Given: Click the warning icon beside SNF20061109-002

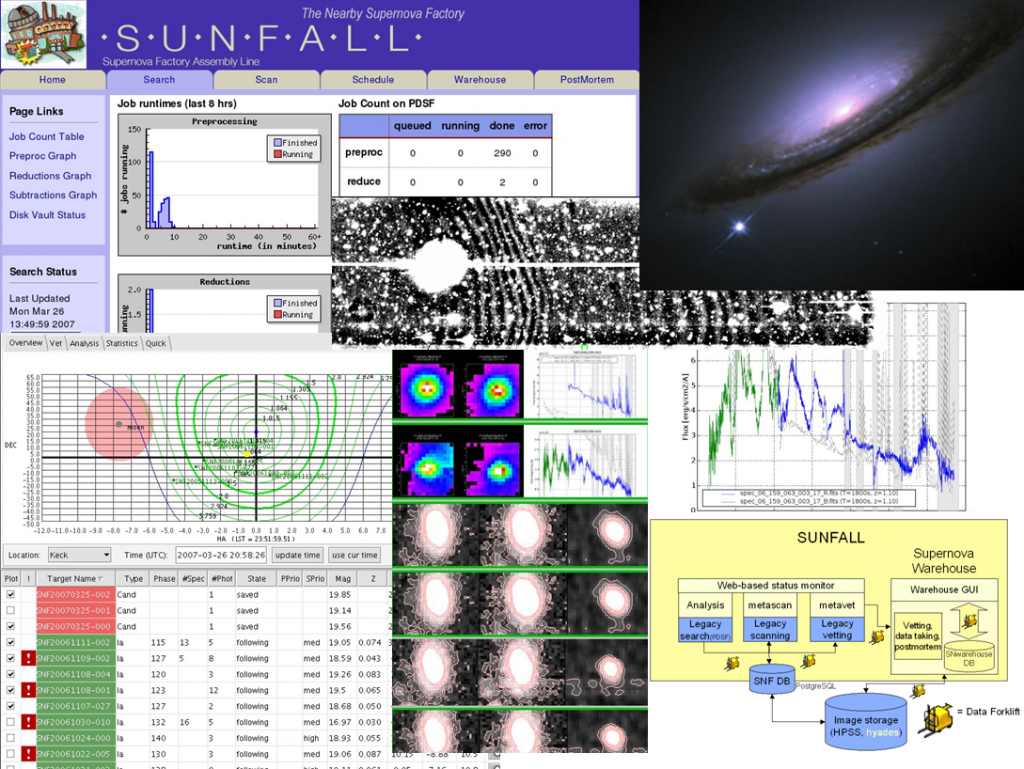Looking at the screenshot, I should [x=28, y=659].
